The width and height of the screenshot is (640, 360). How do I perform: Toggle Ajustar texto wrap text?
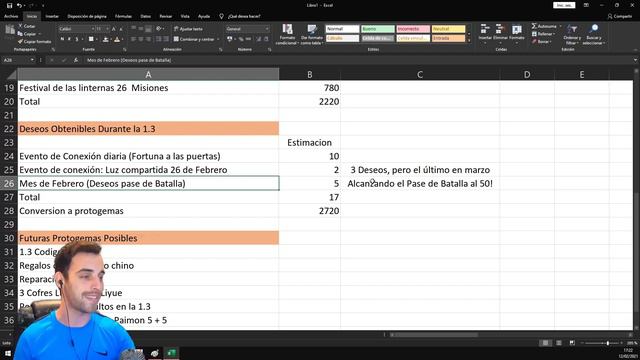(x=188, y=29)
